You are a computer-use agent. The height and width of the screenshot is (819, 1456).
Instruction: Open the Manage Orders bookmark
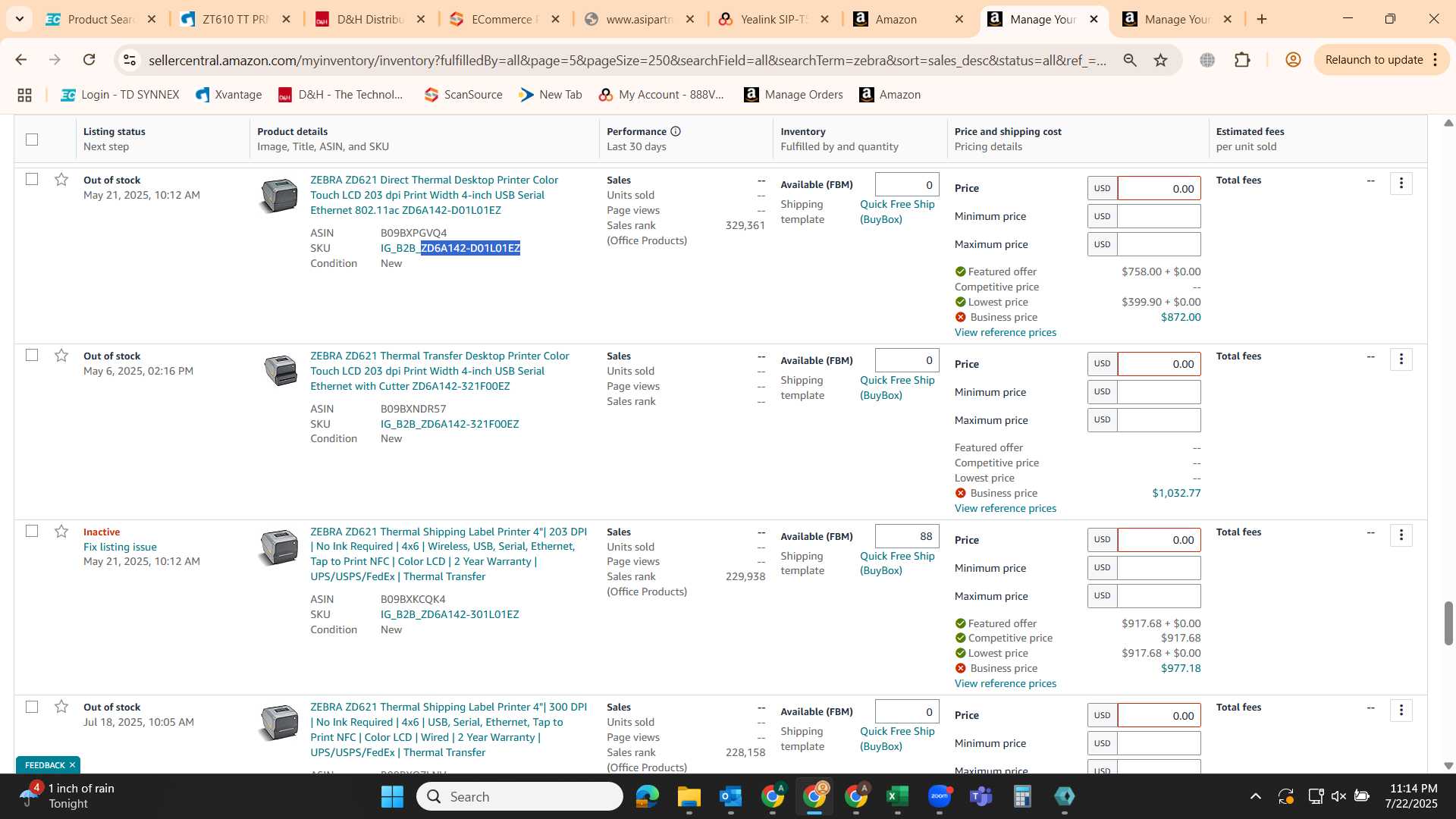(793, 95)
